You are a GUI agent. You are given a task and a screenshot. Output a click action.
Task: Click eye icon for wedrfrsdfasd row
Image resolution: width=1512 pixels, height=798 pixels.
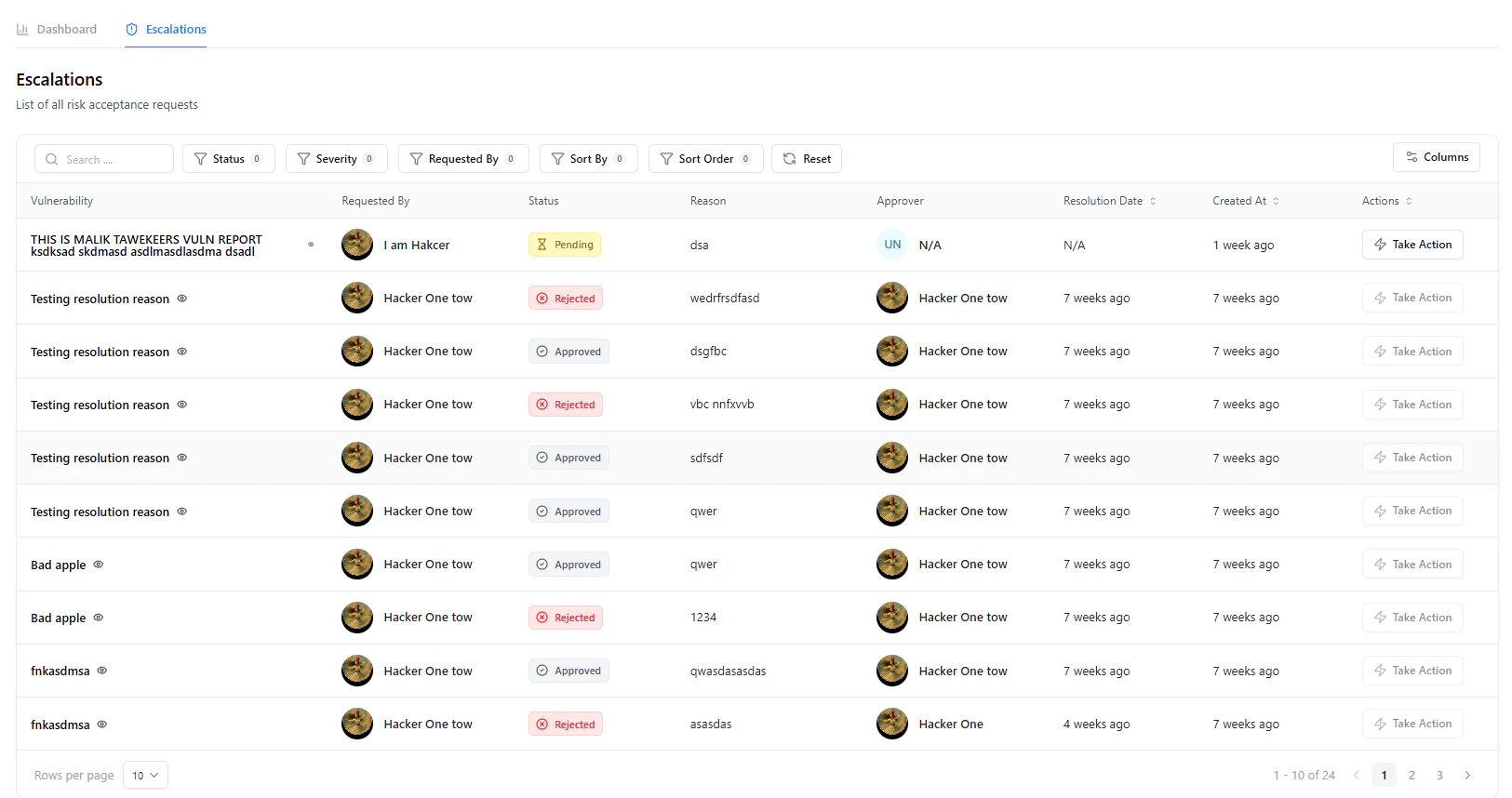tap(182, 299)
